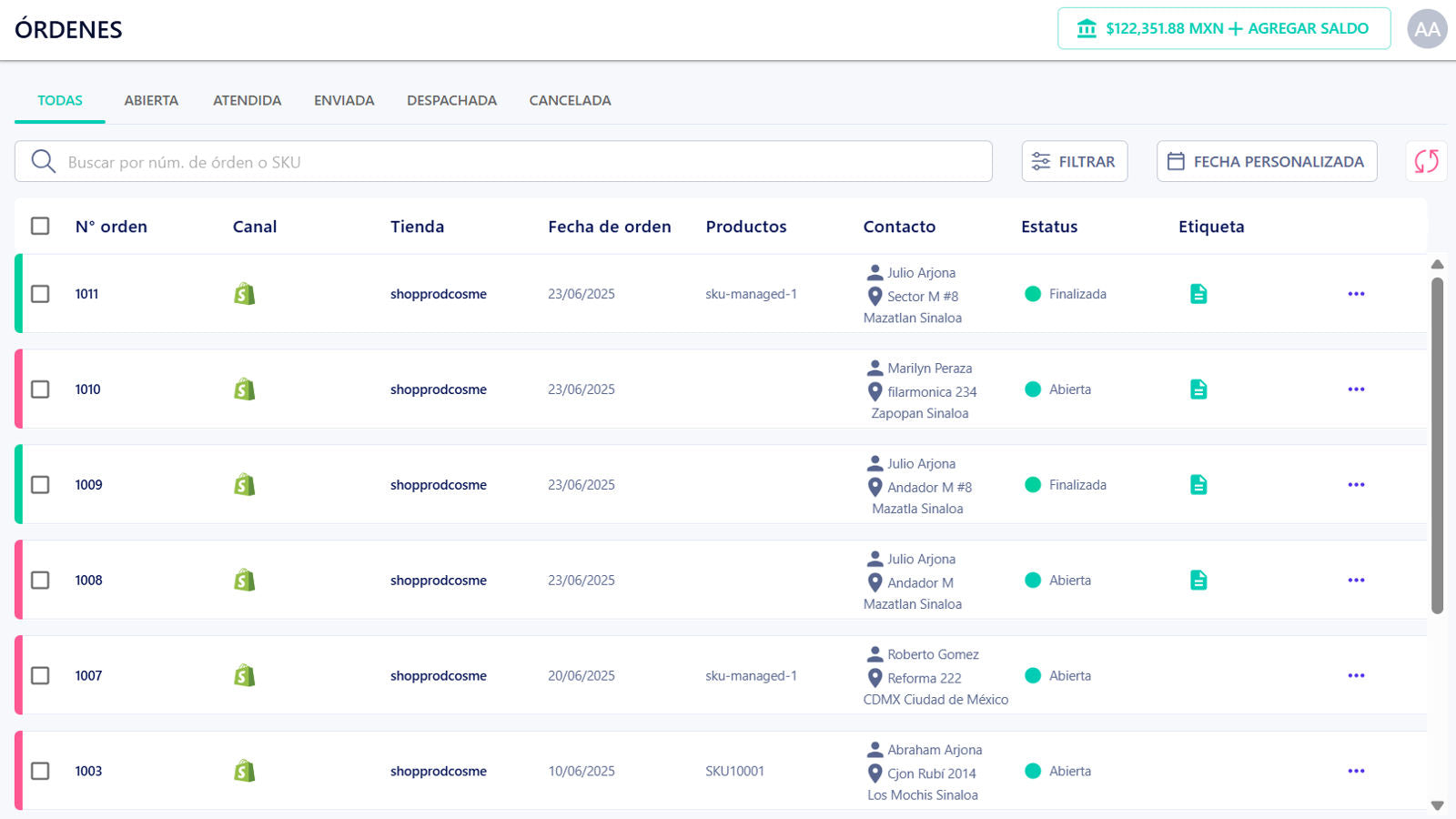Click the scrollbar down arrow
The image size is (1456, 819).
coord(1437,805)
